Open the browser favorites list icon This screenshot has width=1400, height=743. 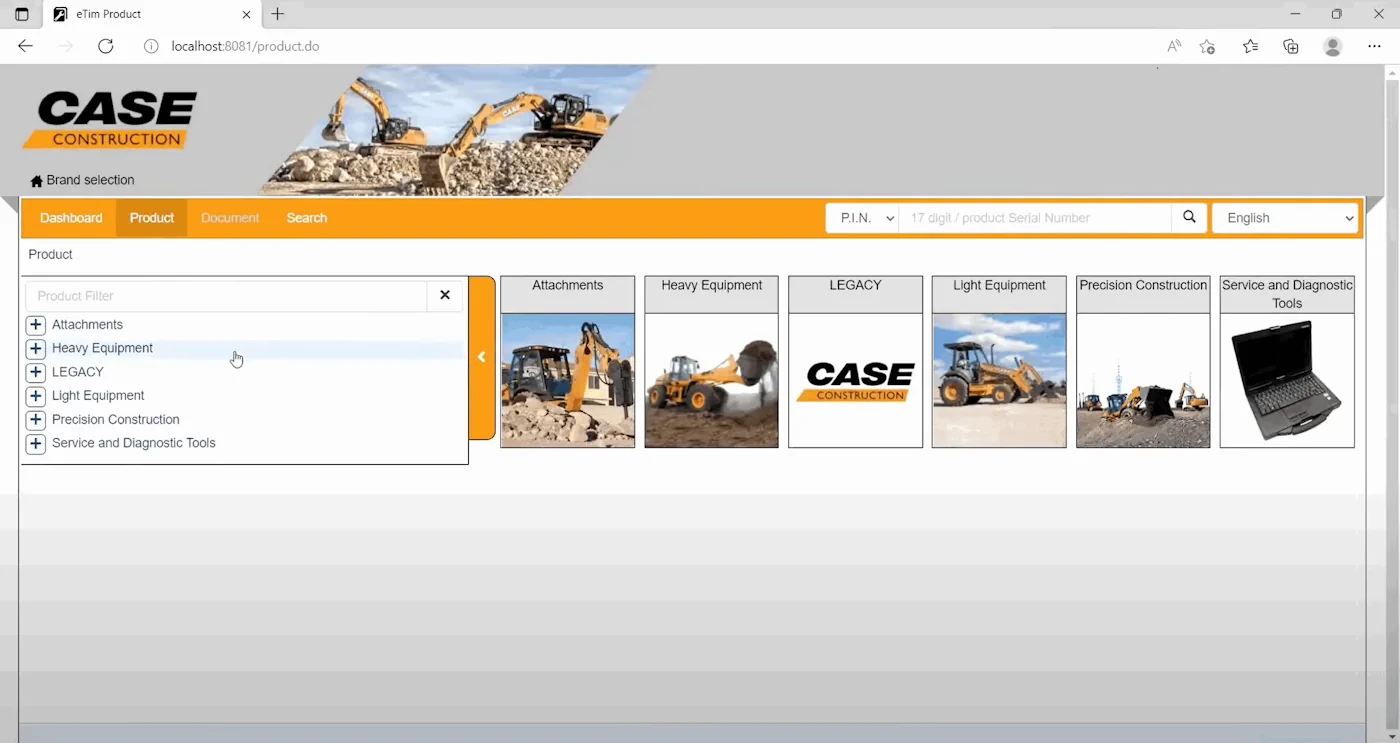coord(1250,46)
